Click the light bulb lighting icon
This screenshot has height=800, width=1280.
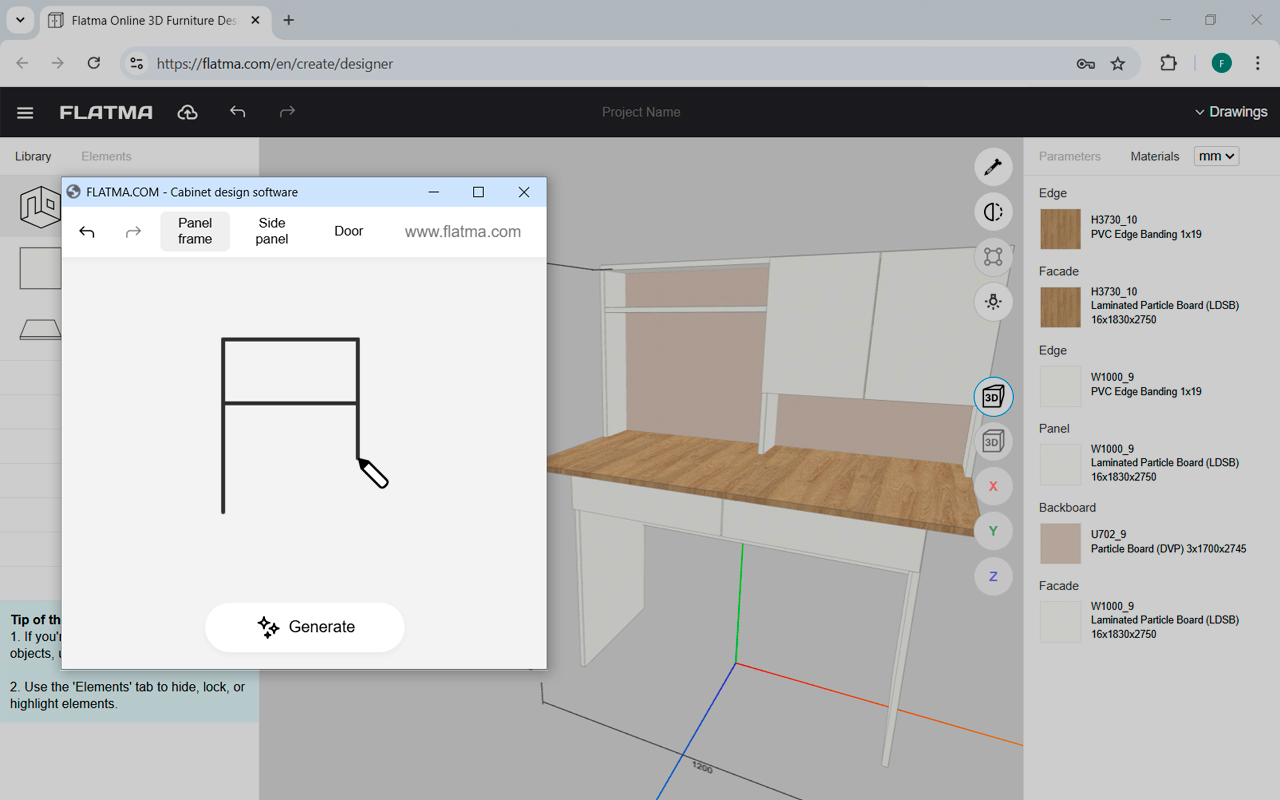tap(993, 302)
